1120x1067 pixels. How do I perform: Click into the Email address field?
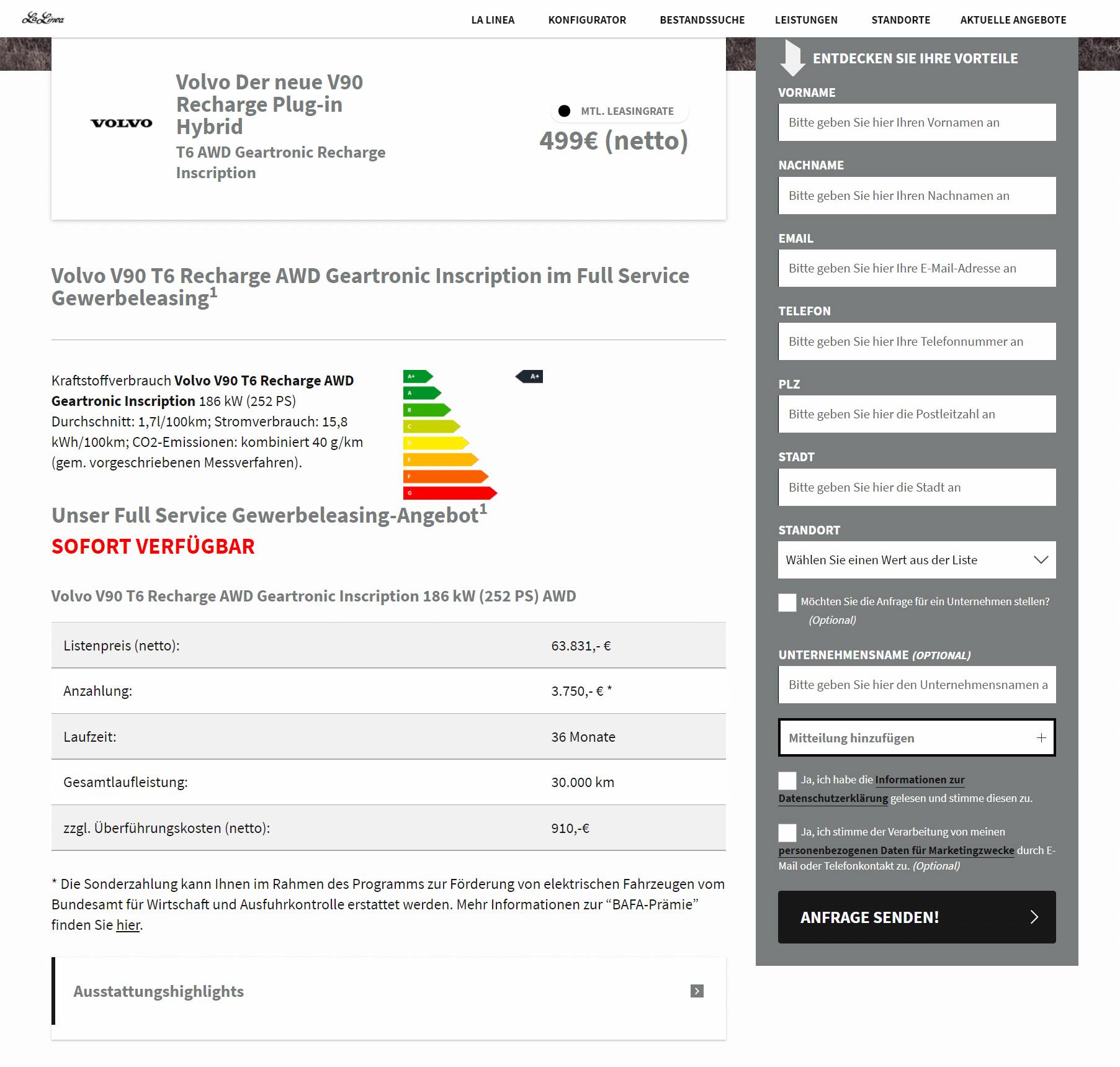point(917,268)
